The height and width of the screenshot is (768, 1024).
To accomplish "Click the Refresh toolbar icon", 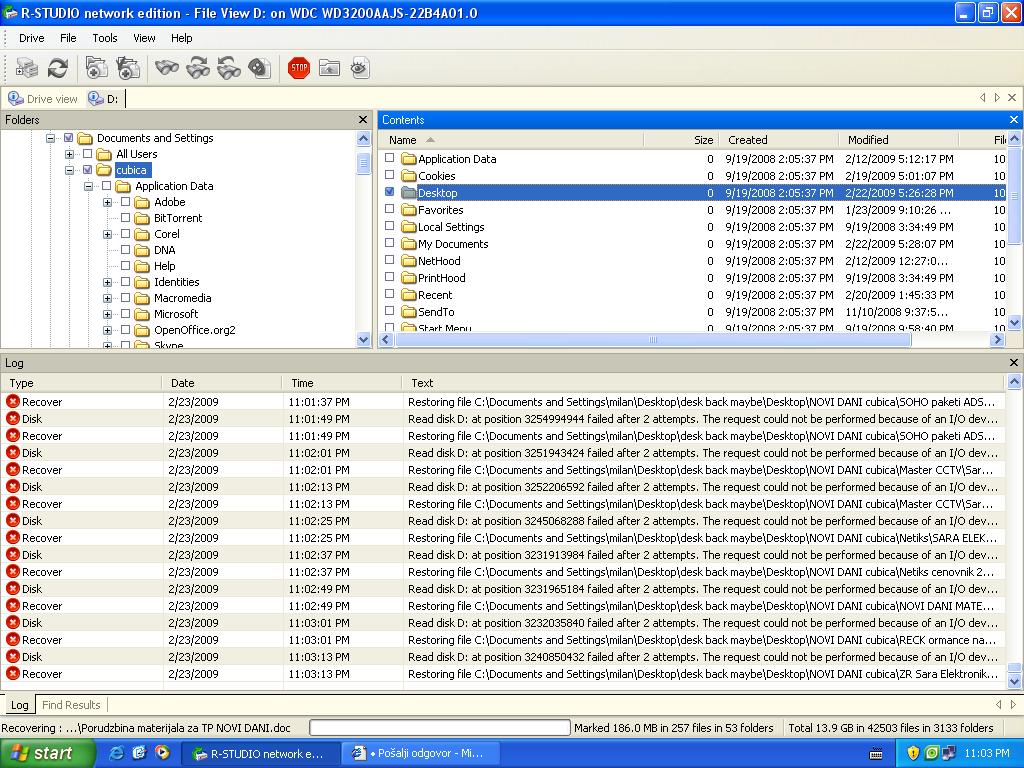I will [58, 68].
